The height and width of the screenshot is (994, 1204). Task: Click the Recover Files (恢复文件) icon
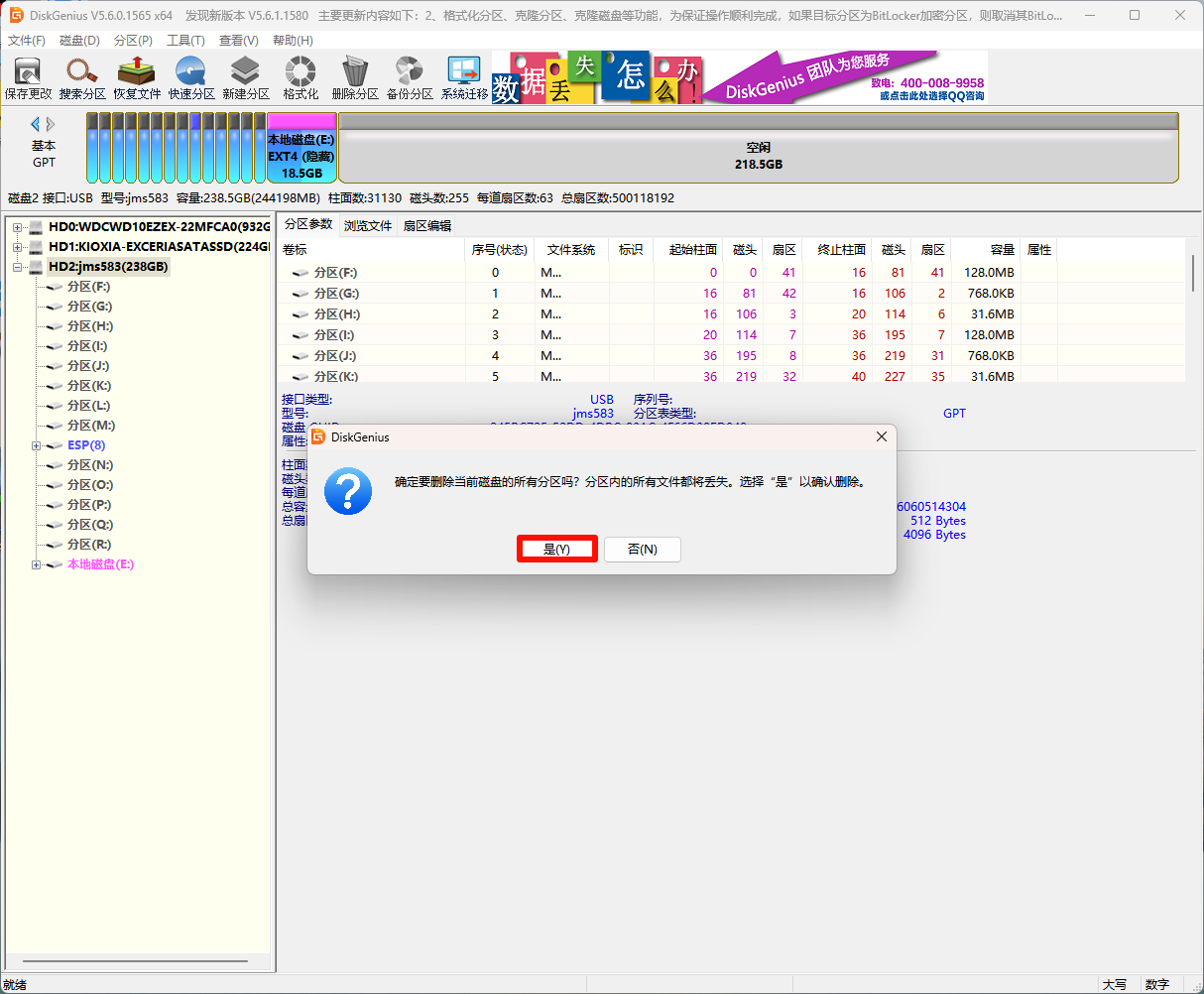(137, 77)
